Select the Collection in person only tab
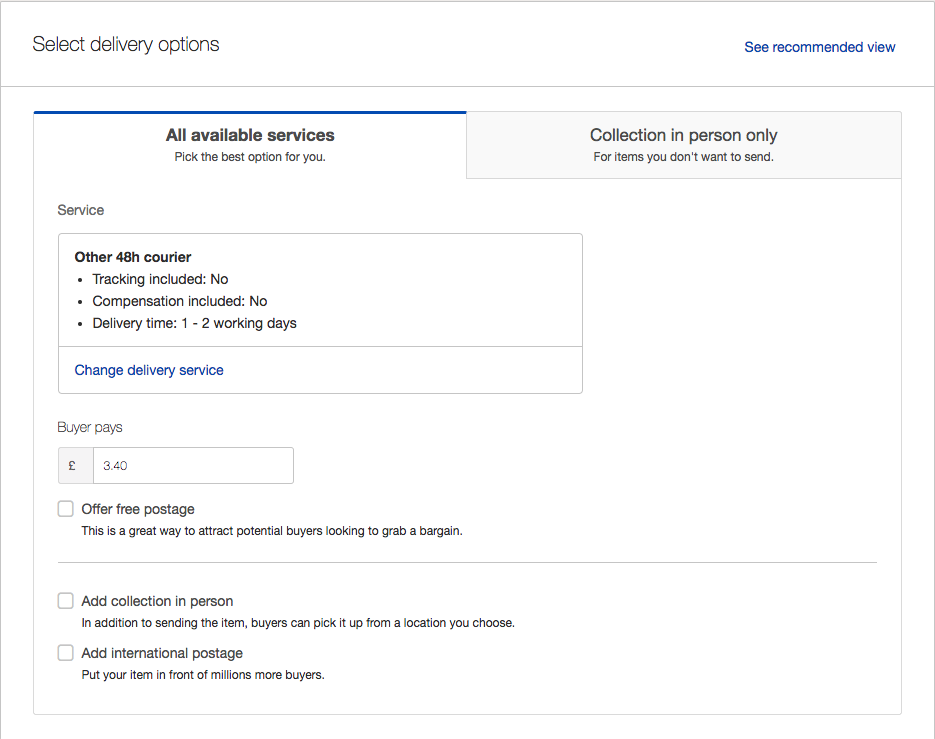This screenshot has width=935, height=739. (x=683, y=145)
